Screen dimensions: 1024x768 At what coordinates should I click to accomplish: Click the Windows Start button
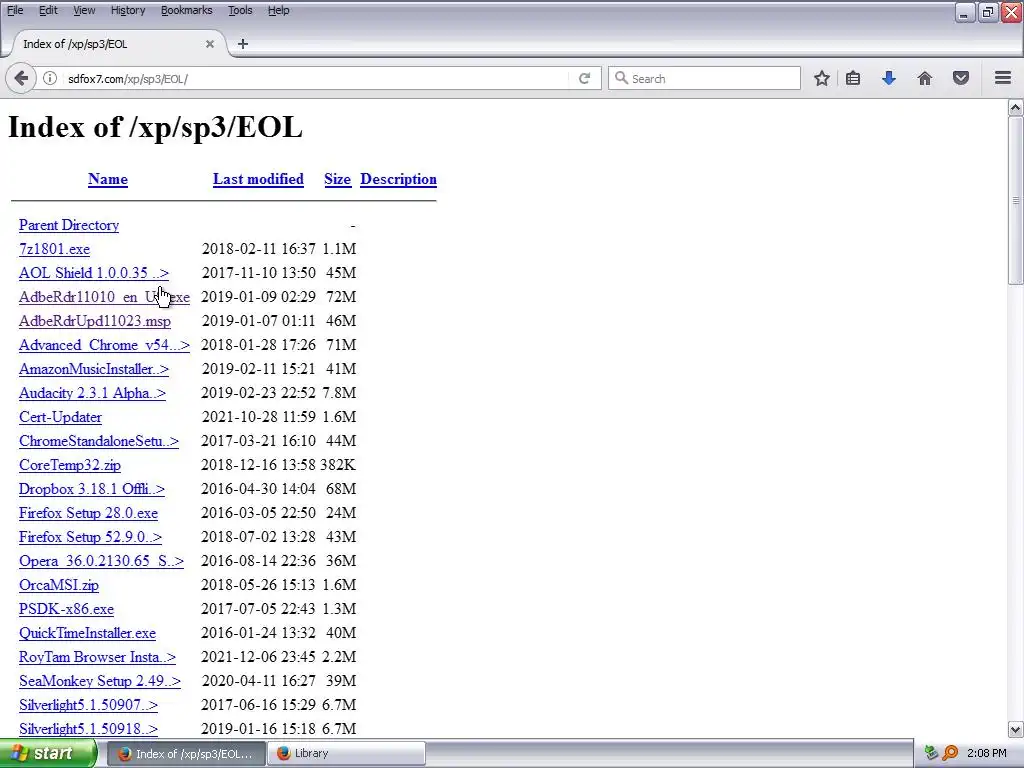point(48,753)
